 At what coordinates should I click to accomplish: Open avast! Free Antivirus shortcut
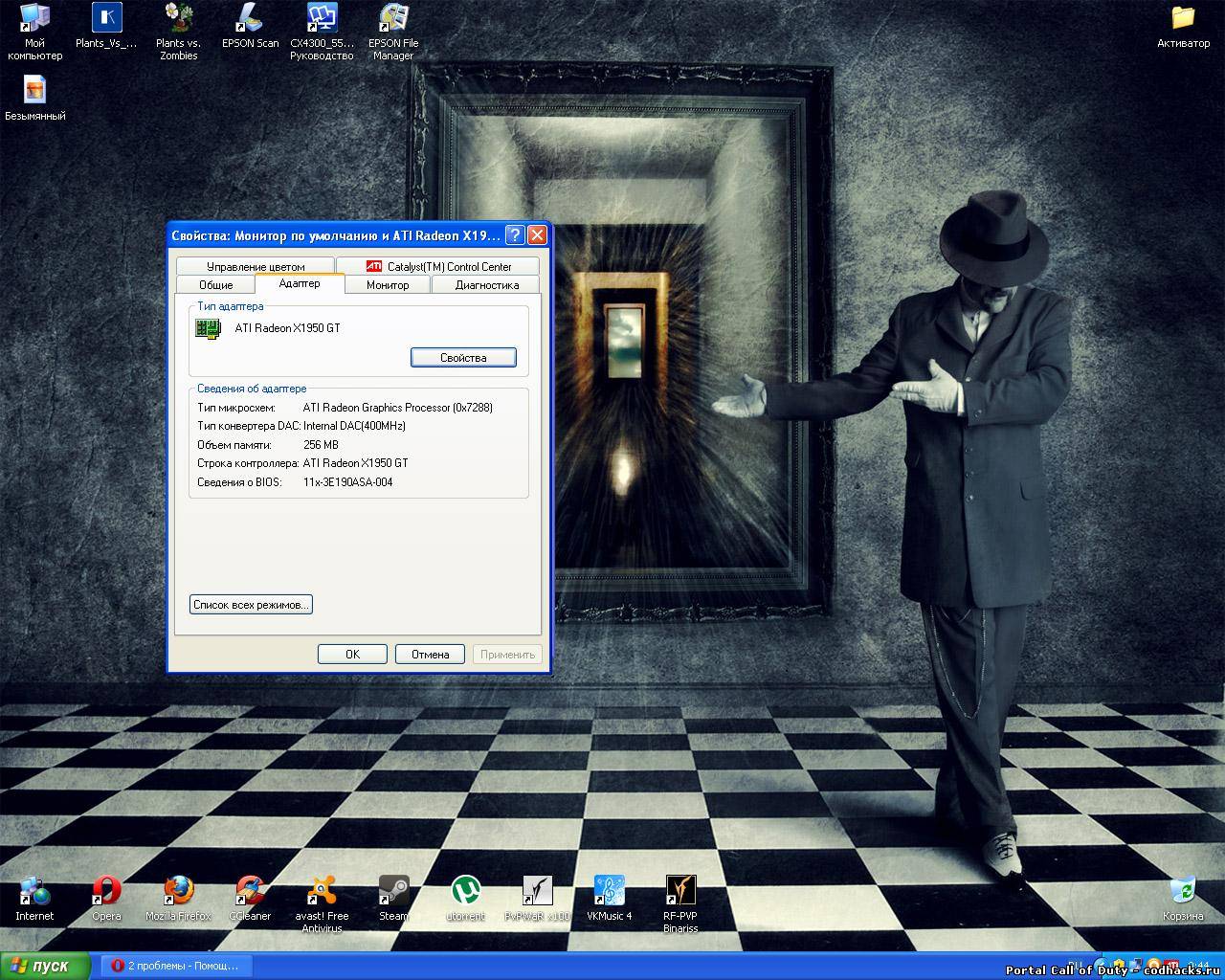[x=322, y=904]
